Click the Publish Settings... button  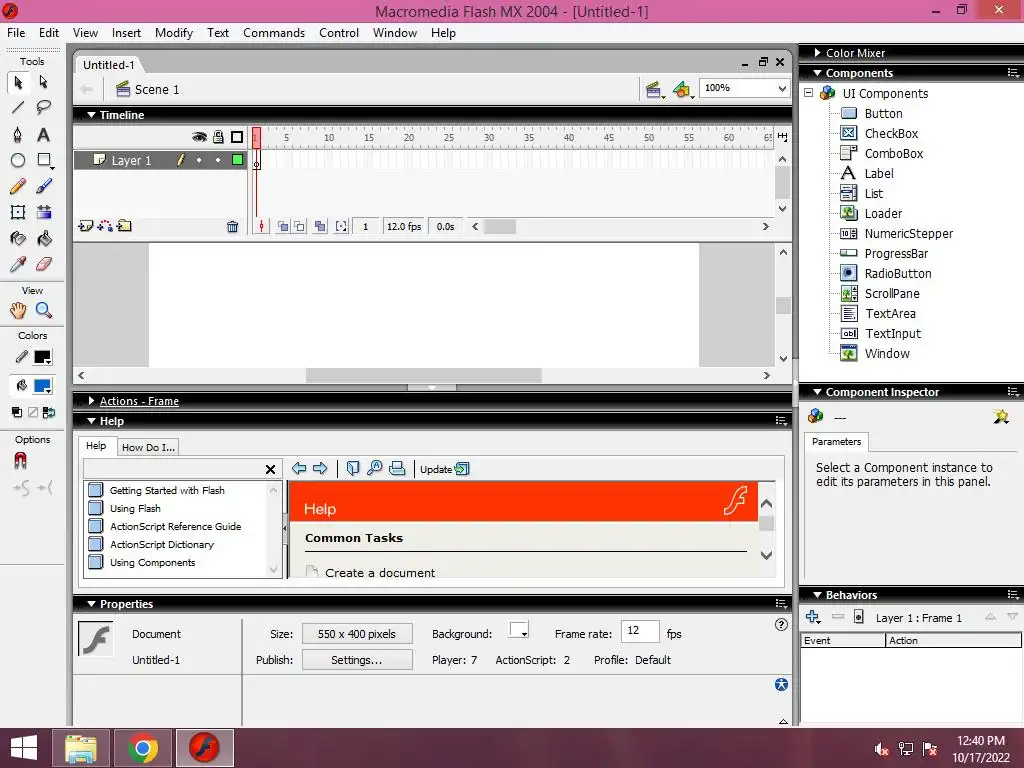pyautogui.click(x=357, y=660)
